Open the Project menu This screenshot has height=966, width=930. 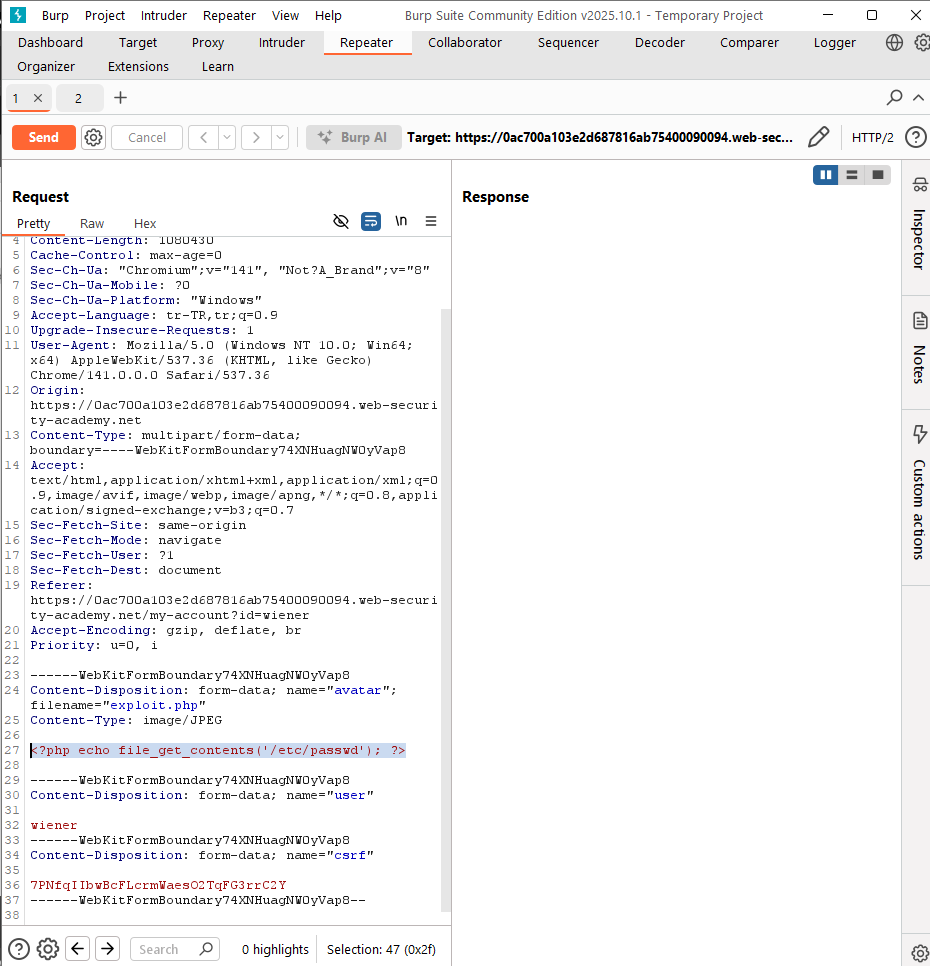click(105, 15)
